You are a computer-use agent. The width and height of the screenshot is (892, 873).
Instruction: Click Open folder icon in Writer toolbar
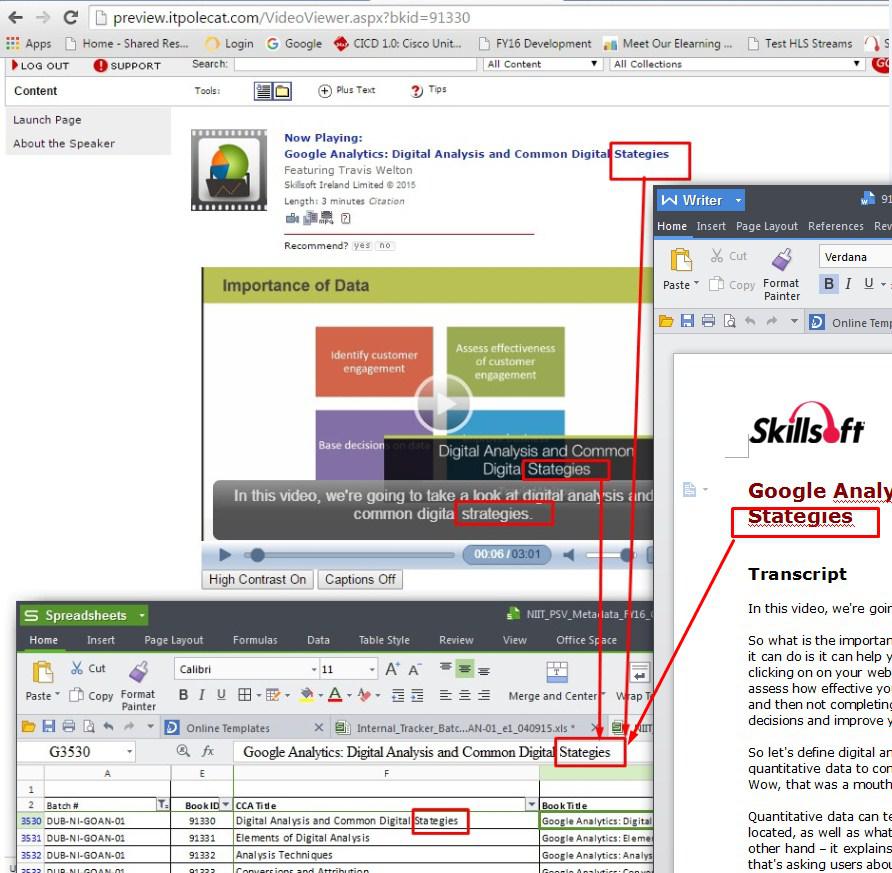(x=666, y=321)
